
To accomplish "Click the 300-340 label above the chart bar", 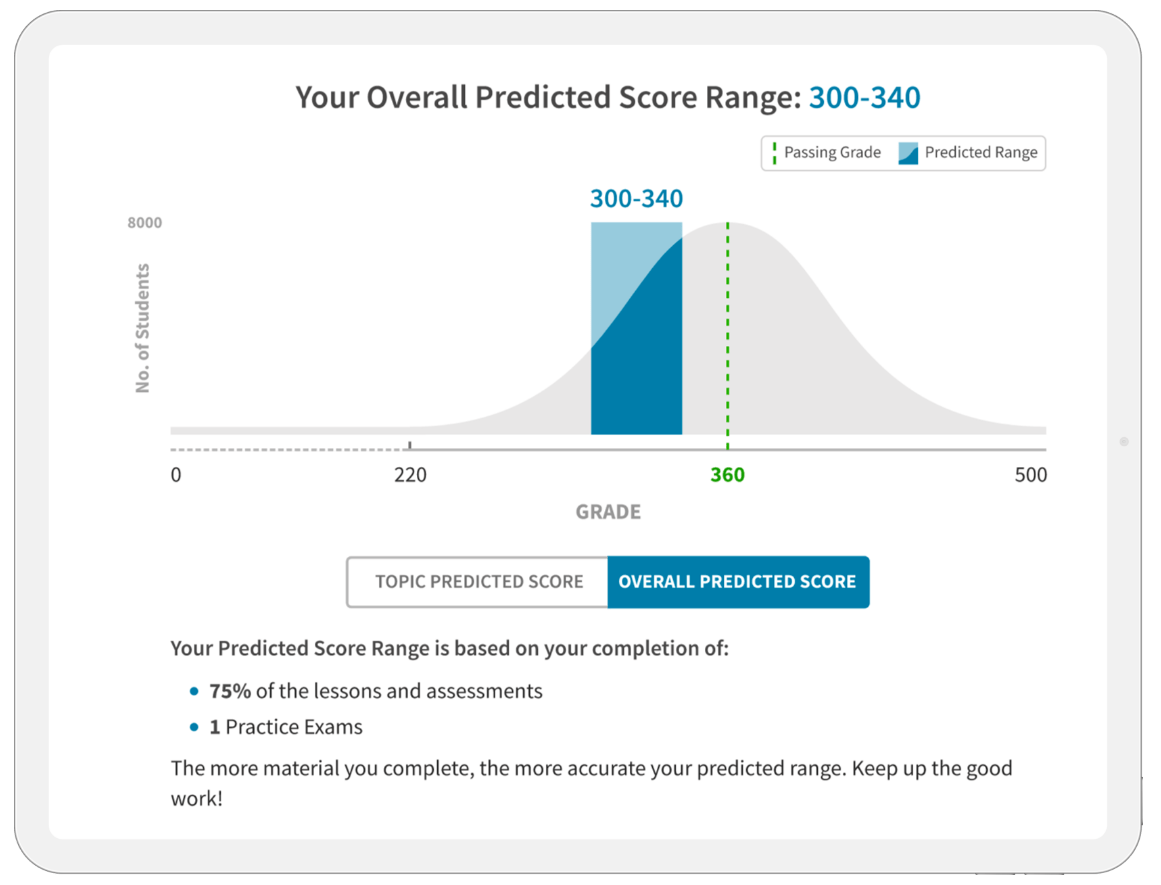I will pos(636,199).
